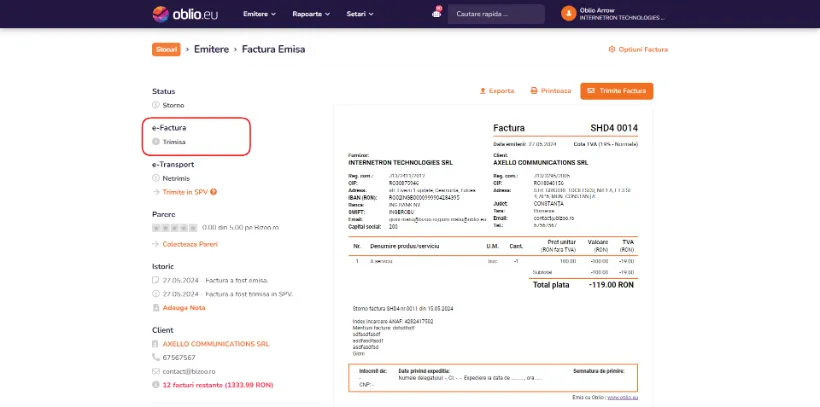820x407 pixels.
Task: Click the Total plata -119.00 RON value
Action: (611, 285)
